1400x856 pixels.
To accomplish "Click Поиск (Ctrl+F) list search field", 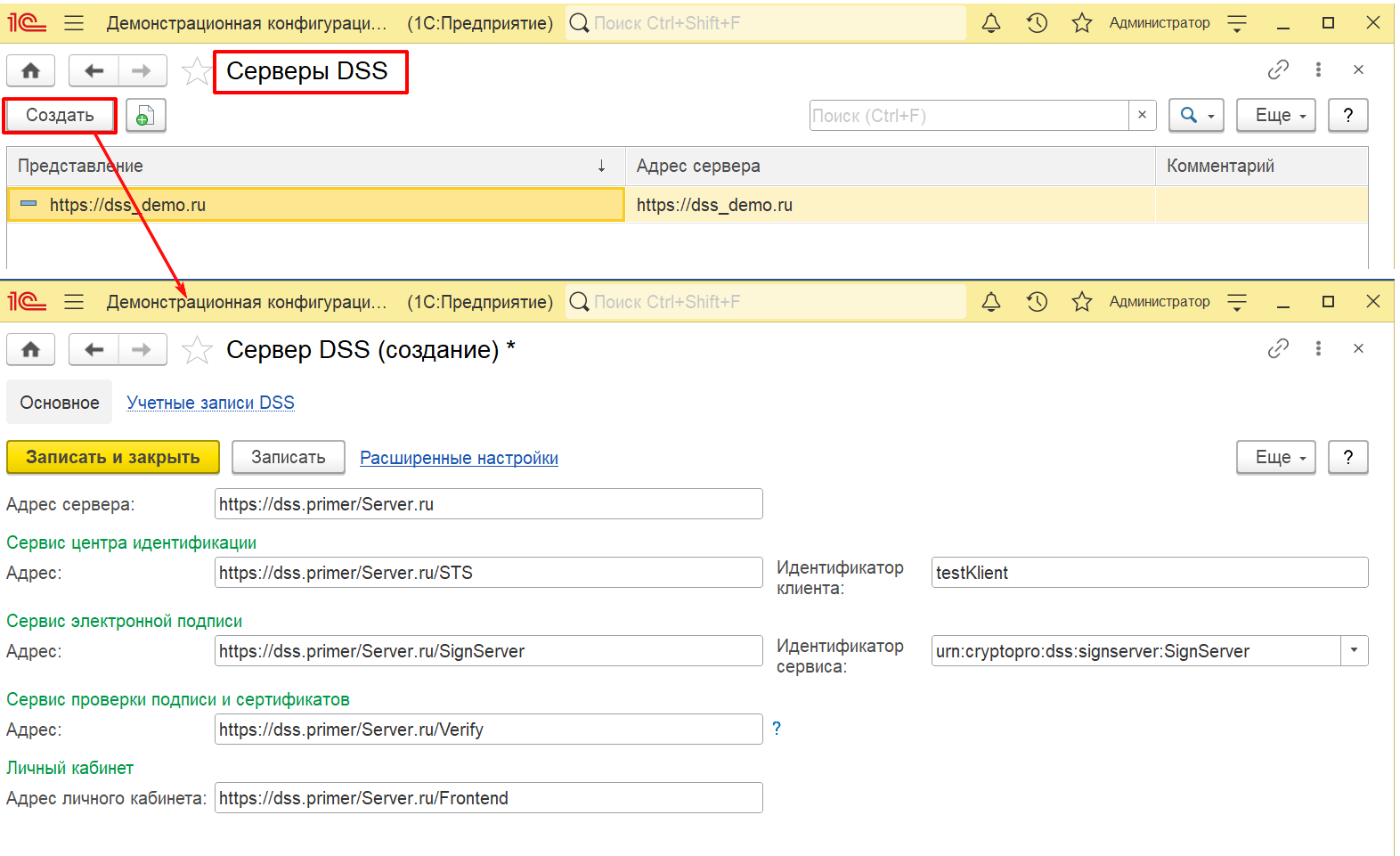I will click(969, 115).
